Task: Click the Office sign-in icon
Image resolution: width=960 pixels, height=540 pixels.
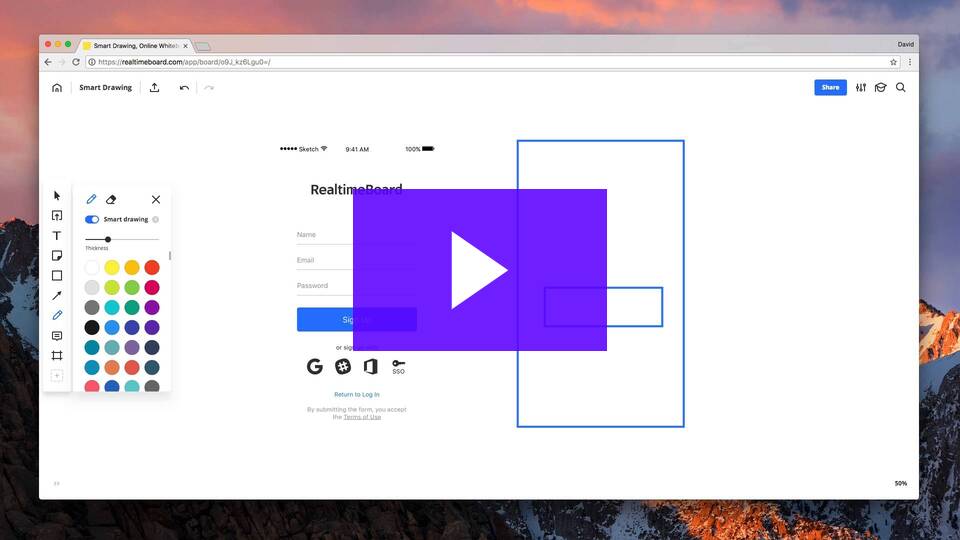Action: click(x=370, y=366)
